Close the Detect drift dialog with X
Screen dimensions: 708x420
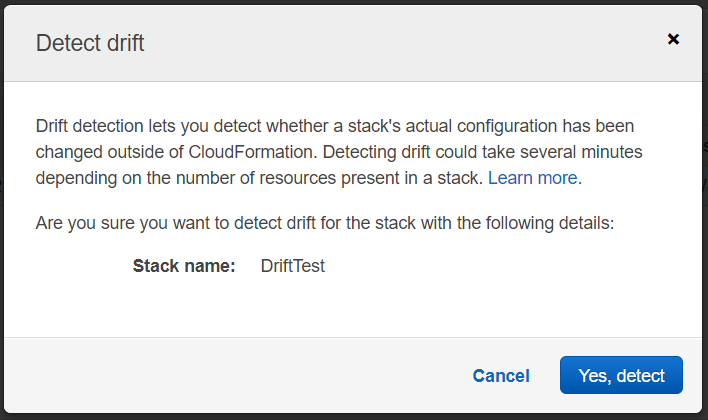point(673,39)
